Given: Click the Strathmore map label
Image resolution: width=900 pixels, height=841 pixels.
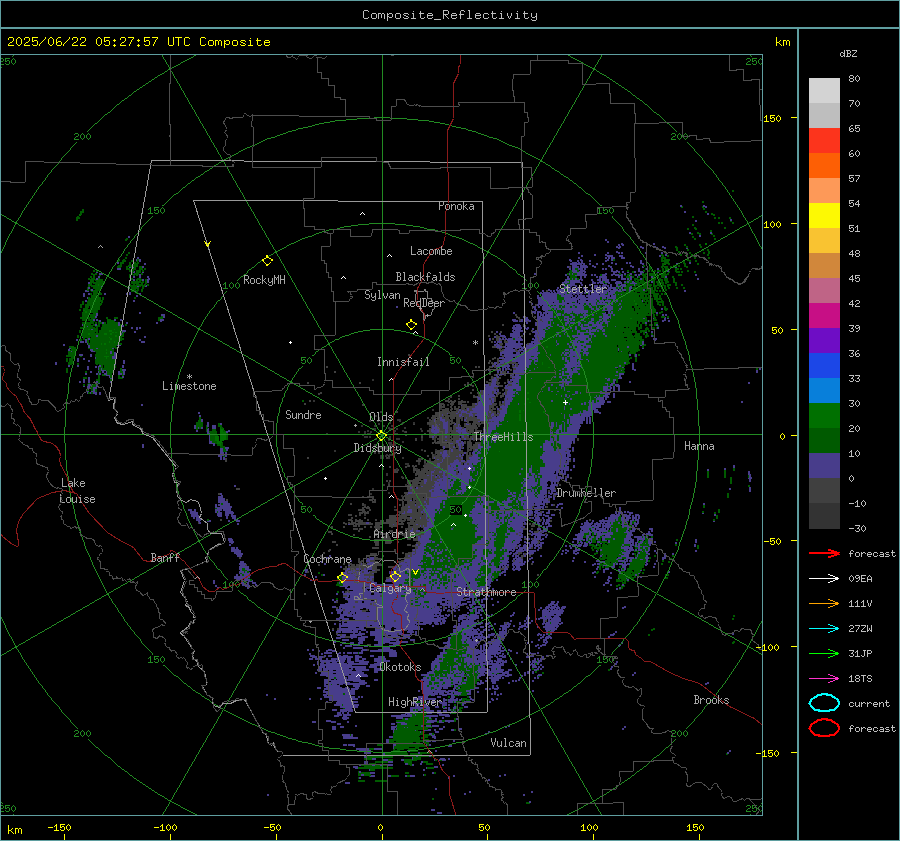Looking at the screenshot, I should [x=486, y=592].
